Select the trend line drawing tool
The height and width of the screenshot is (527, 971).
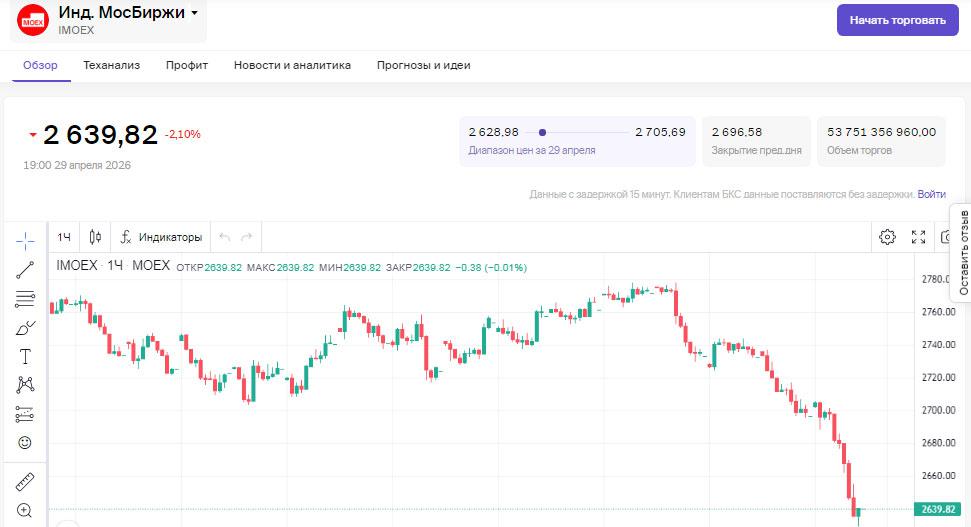tap(25, 269)
